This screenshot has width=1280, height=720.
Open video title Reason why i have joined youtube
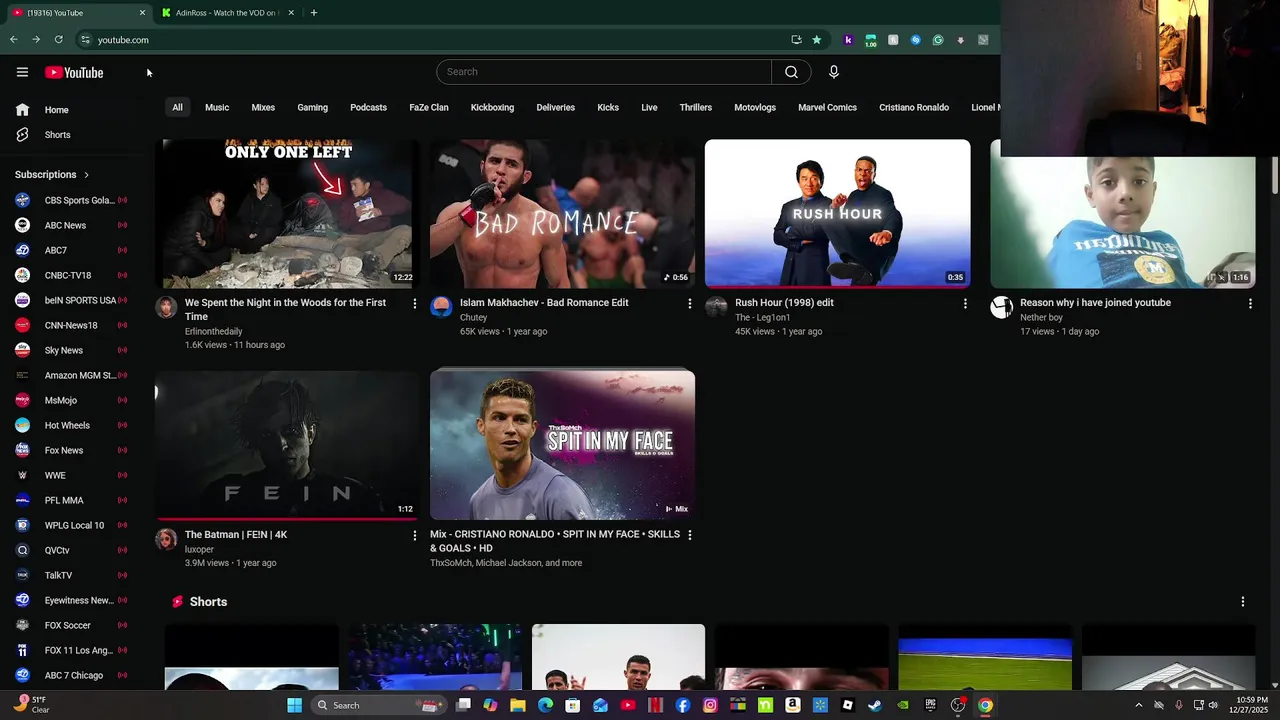coord(1095,303)
